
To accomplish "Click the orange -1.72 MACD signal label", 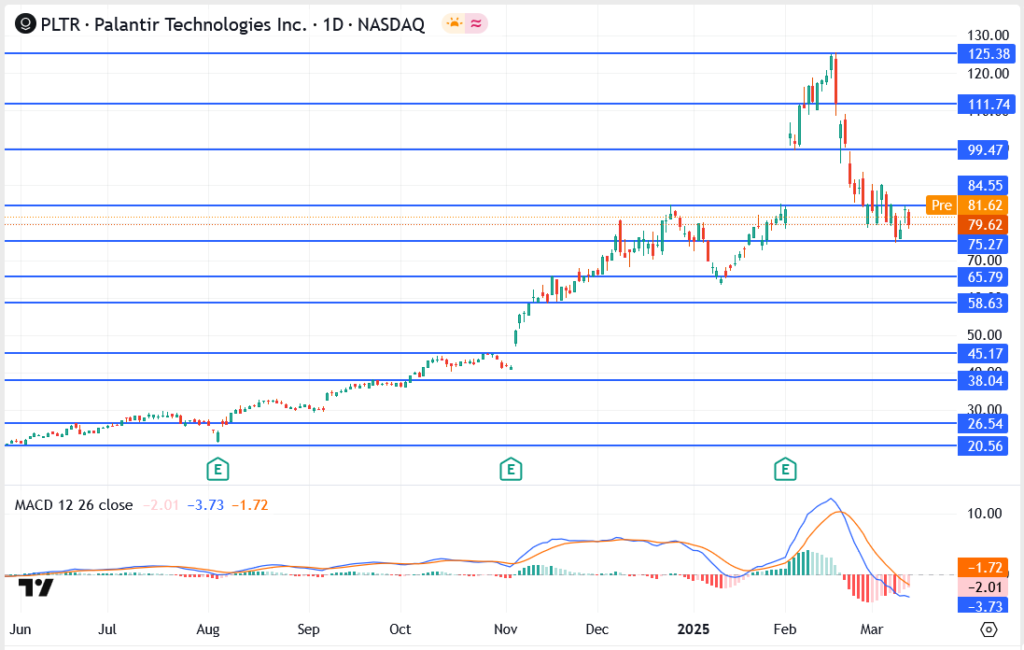I will (984, 567).
